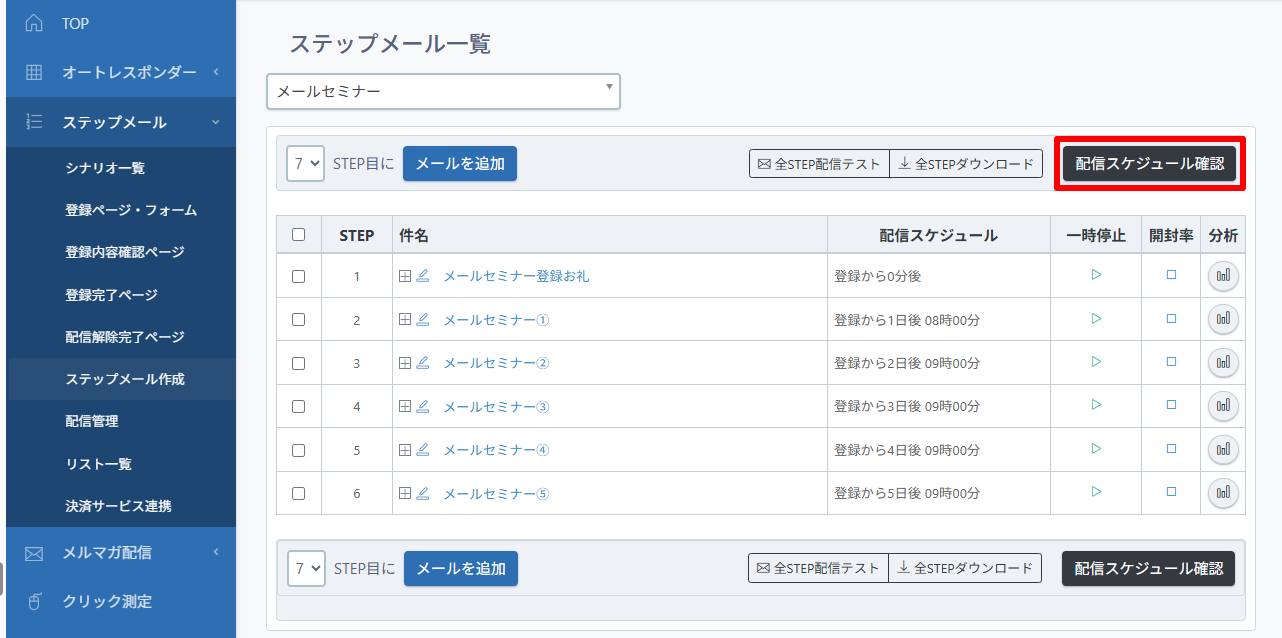1282x638 pixels.
Task: Expand the オートレスポンダー sidebar section
Action: pos(121,72)
